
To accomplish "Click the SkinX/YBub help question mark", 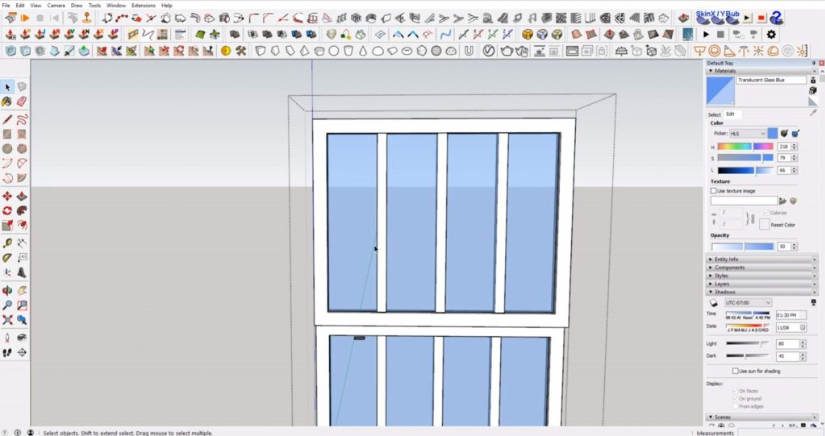I will point(776,18).
